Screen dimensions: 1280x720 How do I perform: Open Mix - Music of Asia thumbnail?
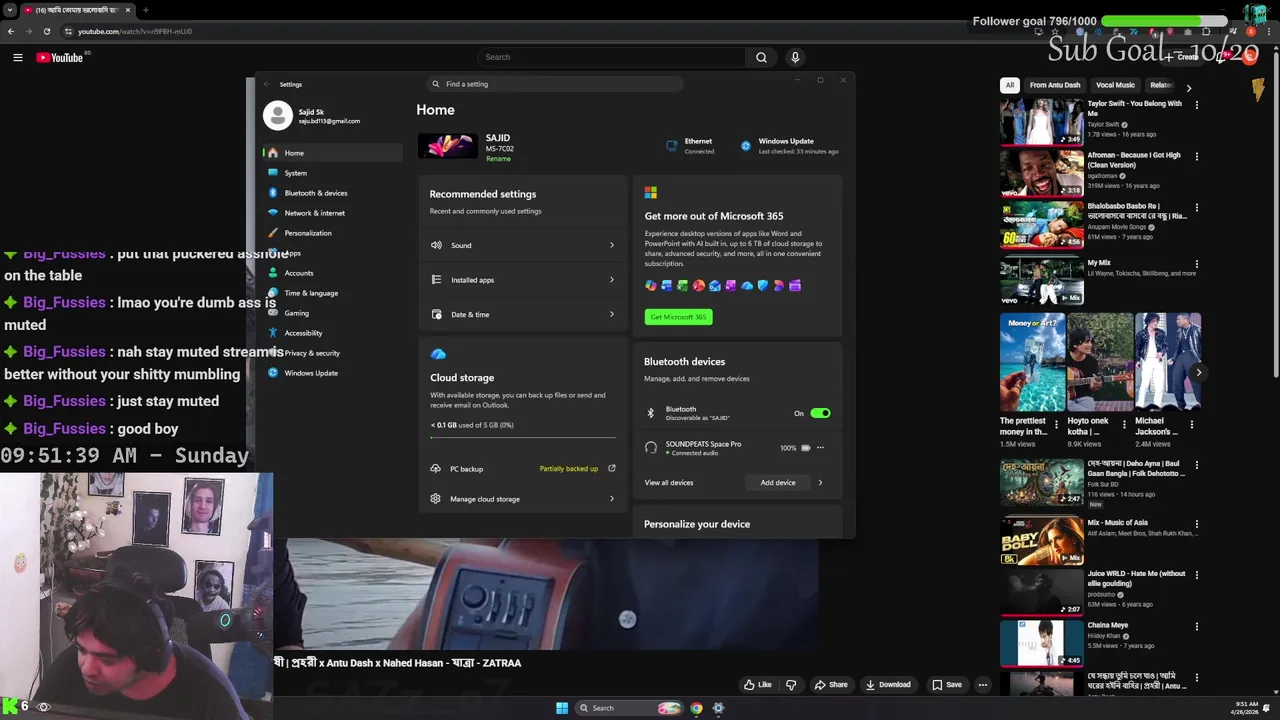(x=1041, y=540)
